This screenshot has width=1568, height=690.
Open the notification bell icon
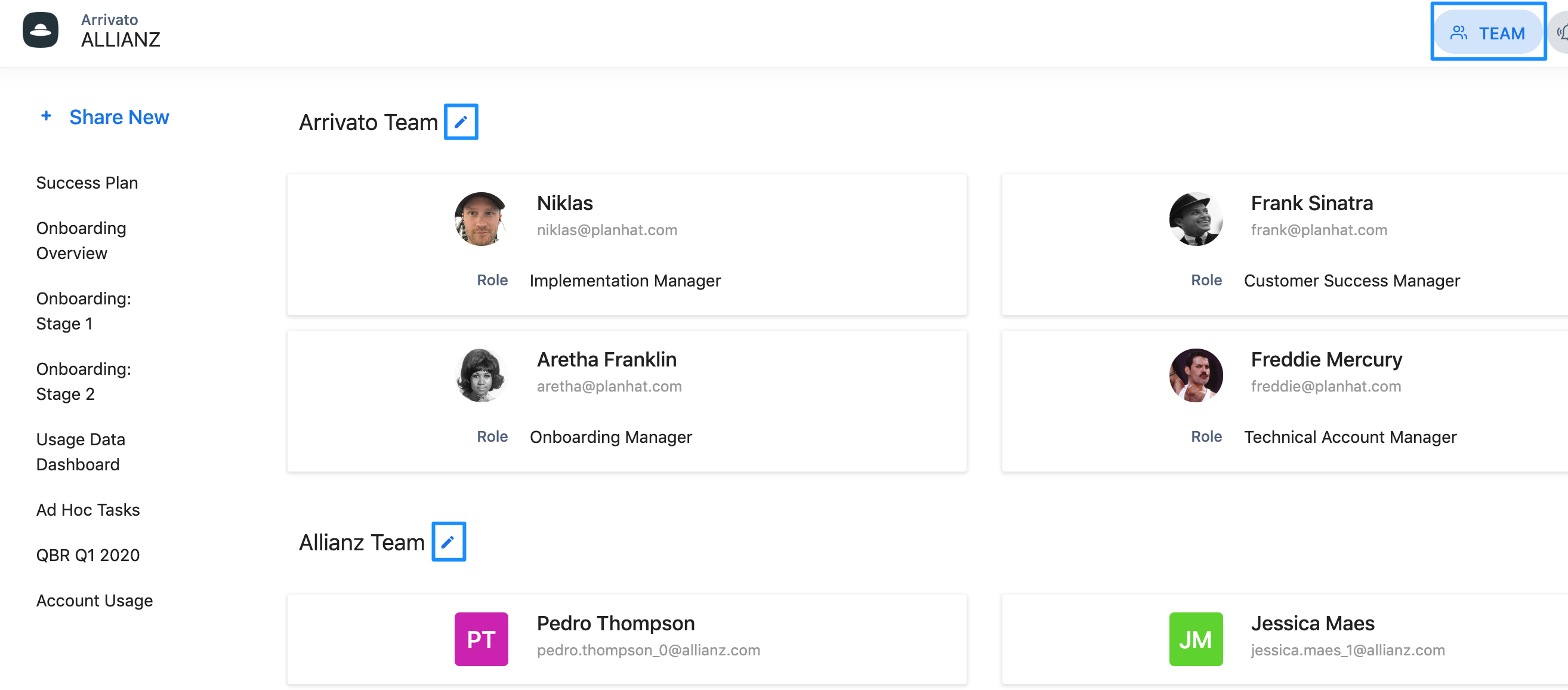[x=1561, y=32]
